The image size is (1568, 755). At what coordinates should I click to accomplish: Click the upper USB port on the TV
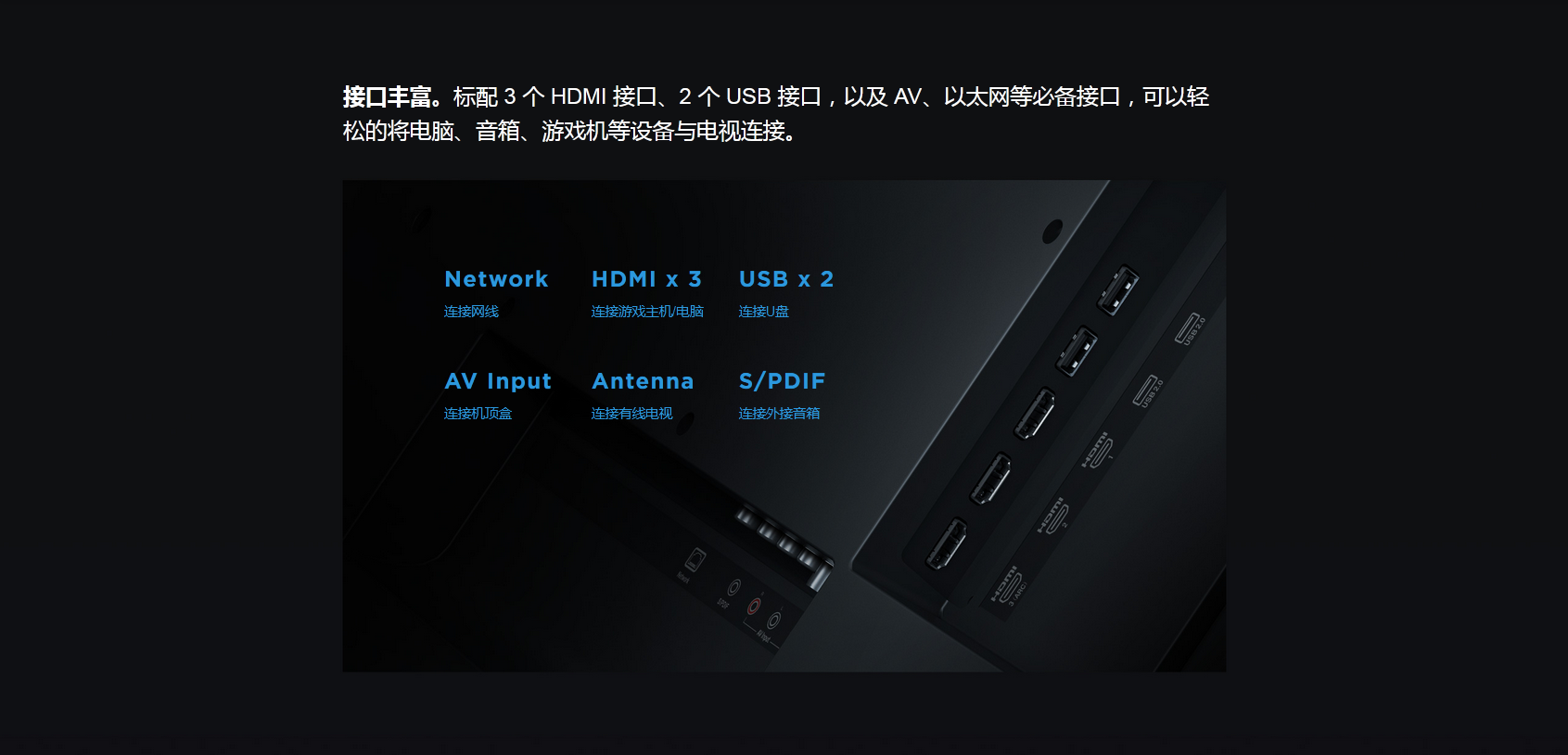tap(1118, 289)
